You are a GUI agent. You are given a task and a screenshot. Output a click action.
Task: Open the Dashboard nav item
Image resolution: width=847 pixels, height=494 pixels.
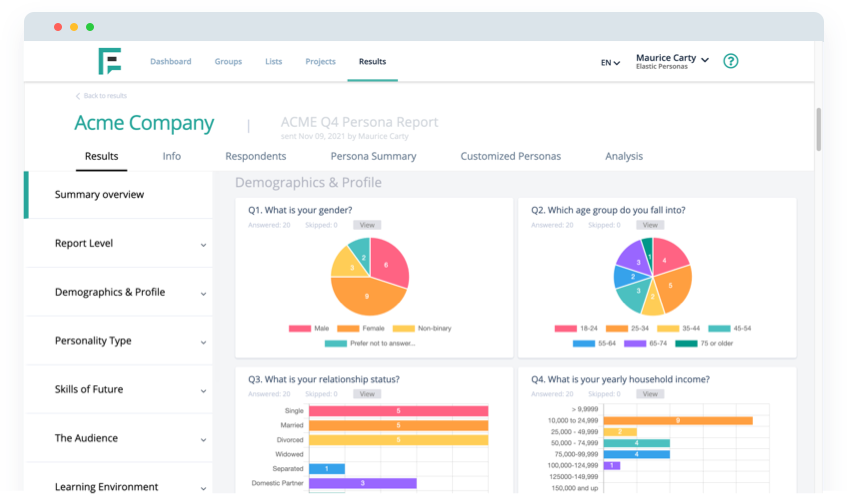tap(171, 62)
